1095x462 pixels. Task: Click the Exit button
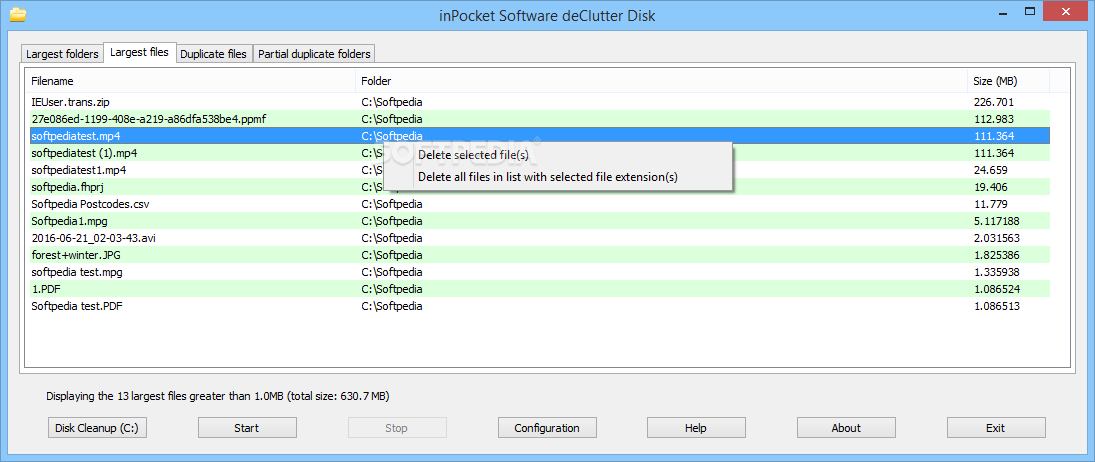(996, 428)
